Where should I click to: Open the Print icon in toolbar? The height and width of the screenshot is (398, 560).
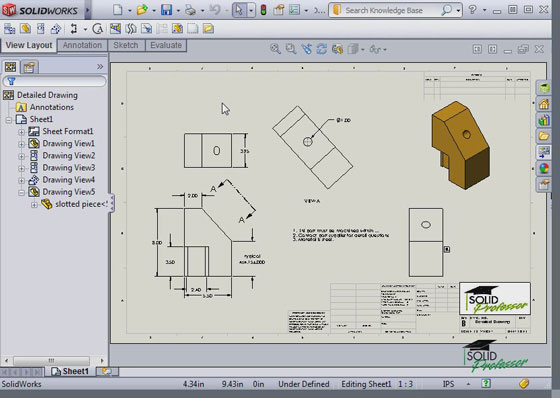point(190,10)
